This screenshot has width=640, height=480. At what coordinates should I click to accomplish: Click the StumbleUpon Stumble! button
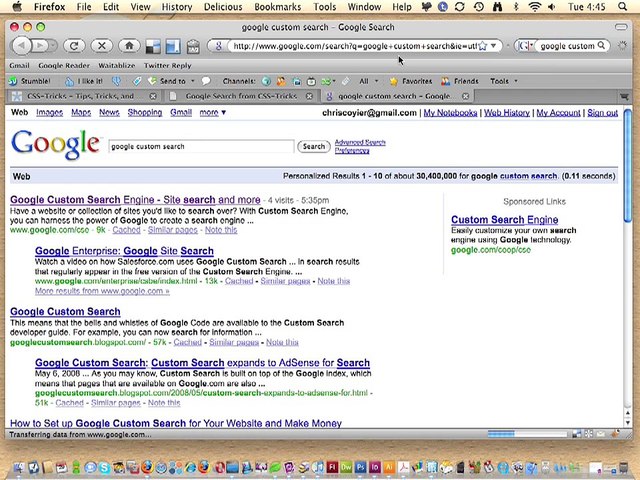click(x=29, y=81)
